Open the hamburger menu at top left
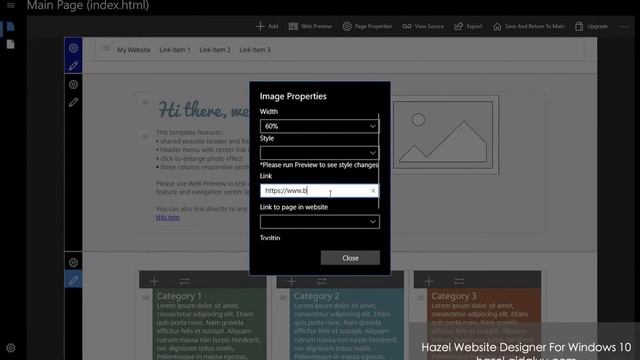This screenshot has width=640, height=360. 11,5
